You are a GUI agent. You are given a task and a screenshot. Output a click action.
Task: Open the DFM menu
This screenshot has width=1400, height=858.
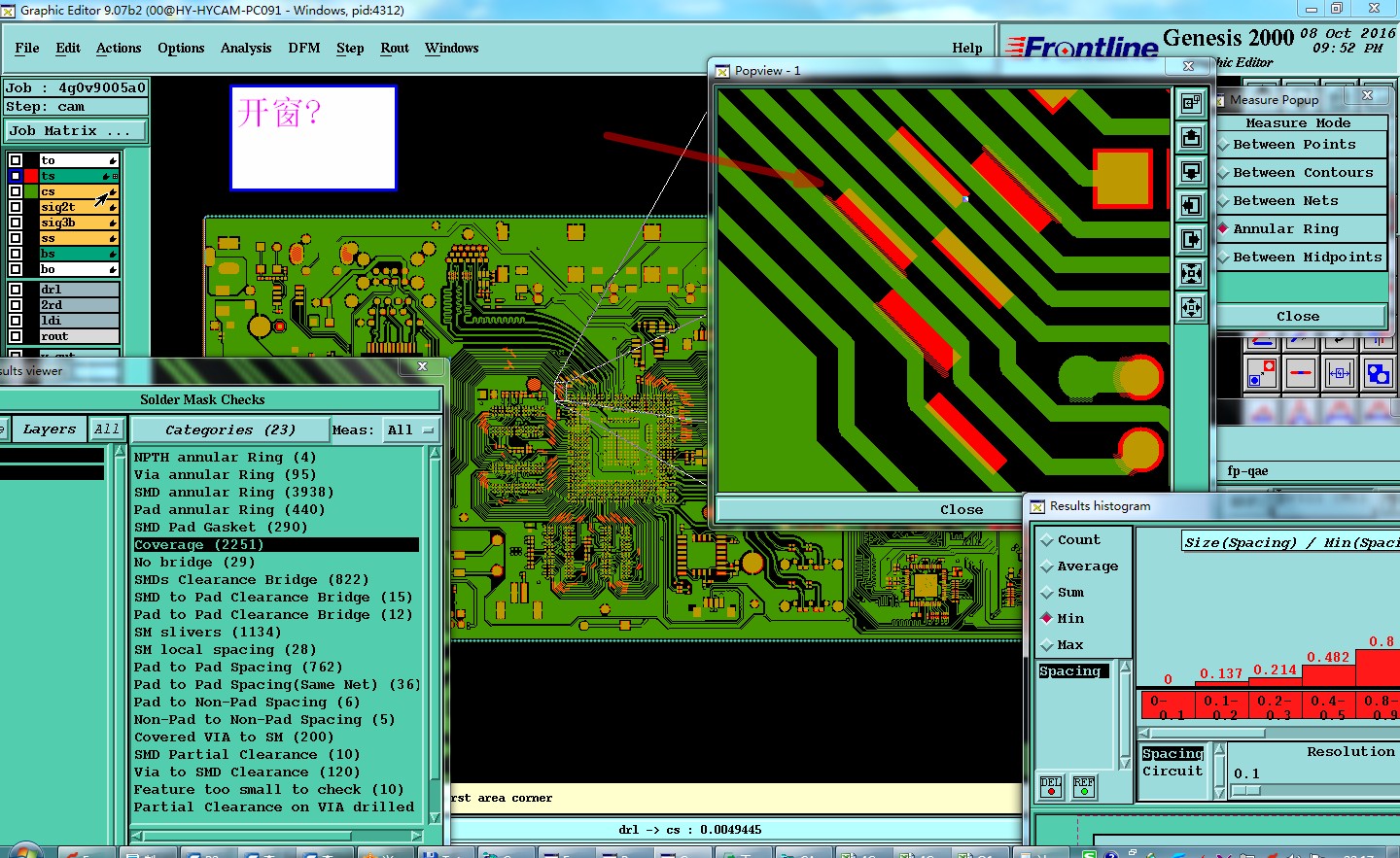click(x=304, y=48)
